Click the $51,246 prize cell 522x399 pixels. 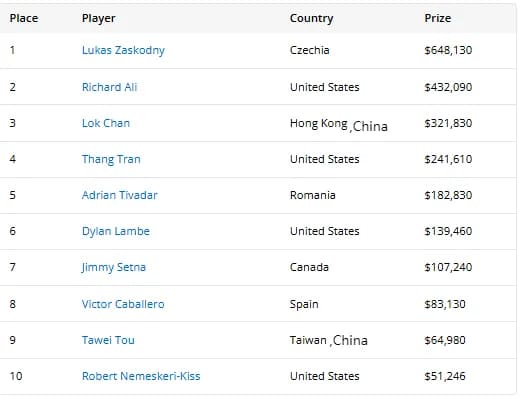[445, 376]
